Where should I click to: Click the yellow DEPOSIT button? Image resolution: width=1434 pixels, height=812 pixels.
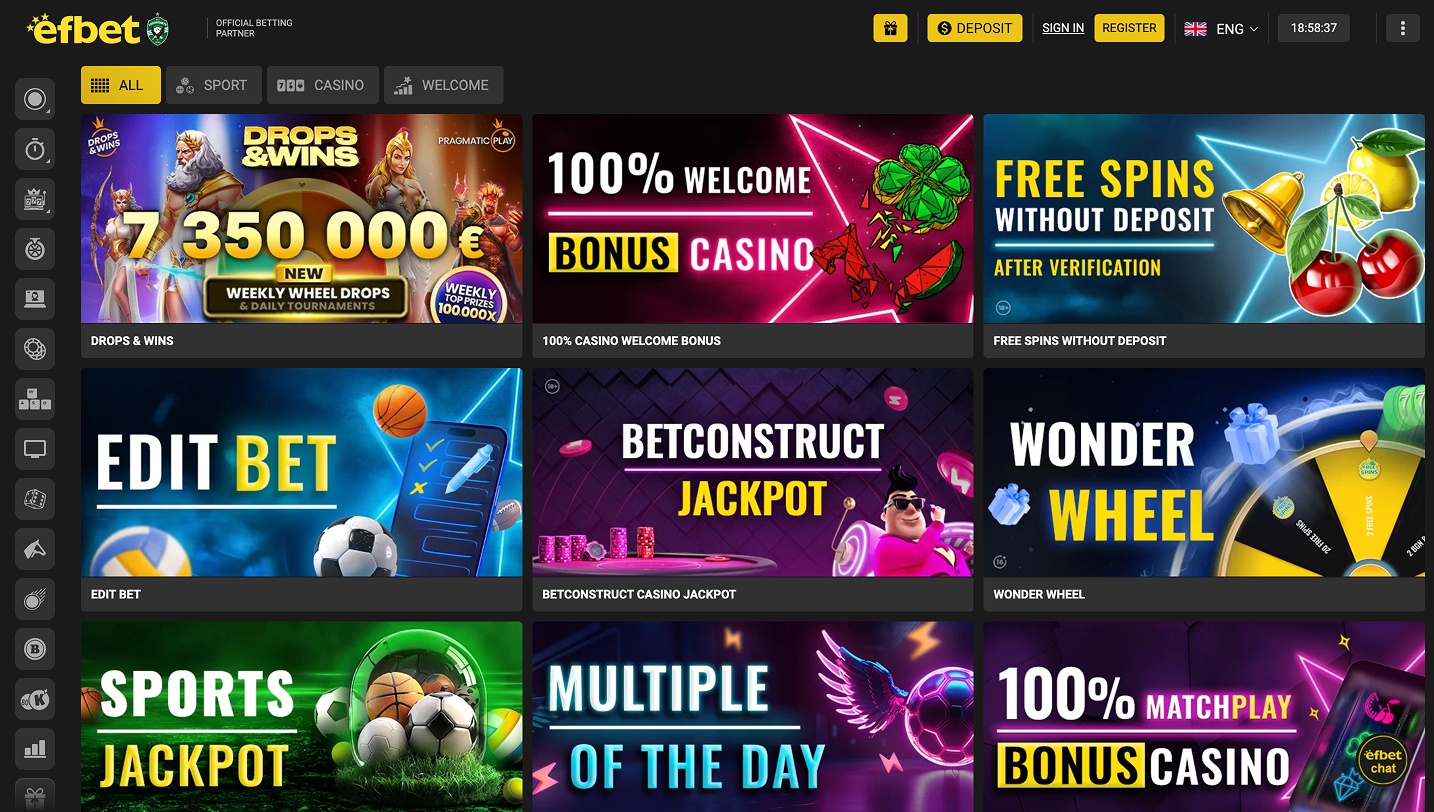(x=975, y=28)
